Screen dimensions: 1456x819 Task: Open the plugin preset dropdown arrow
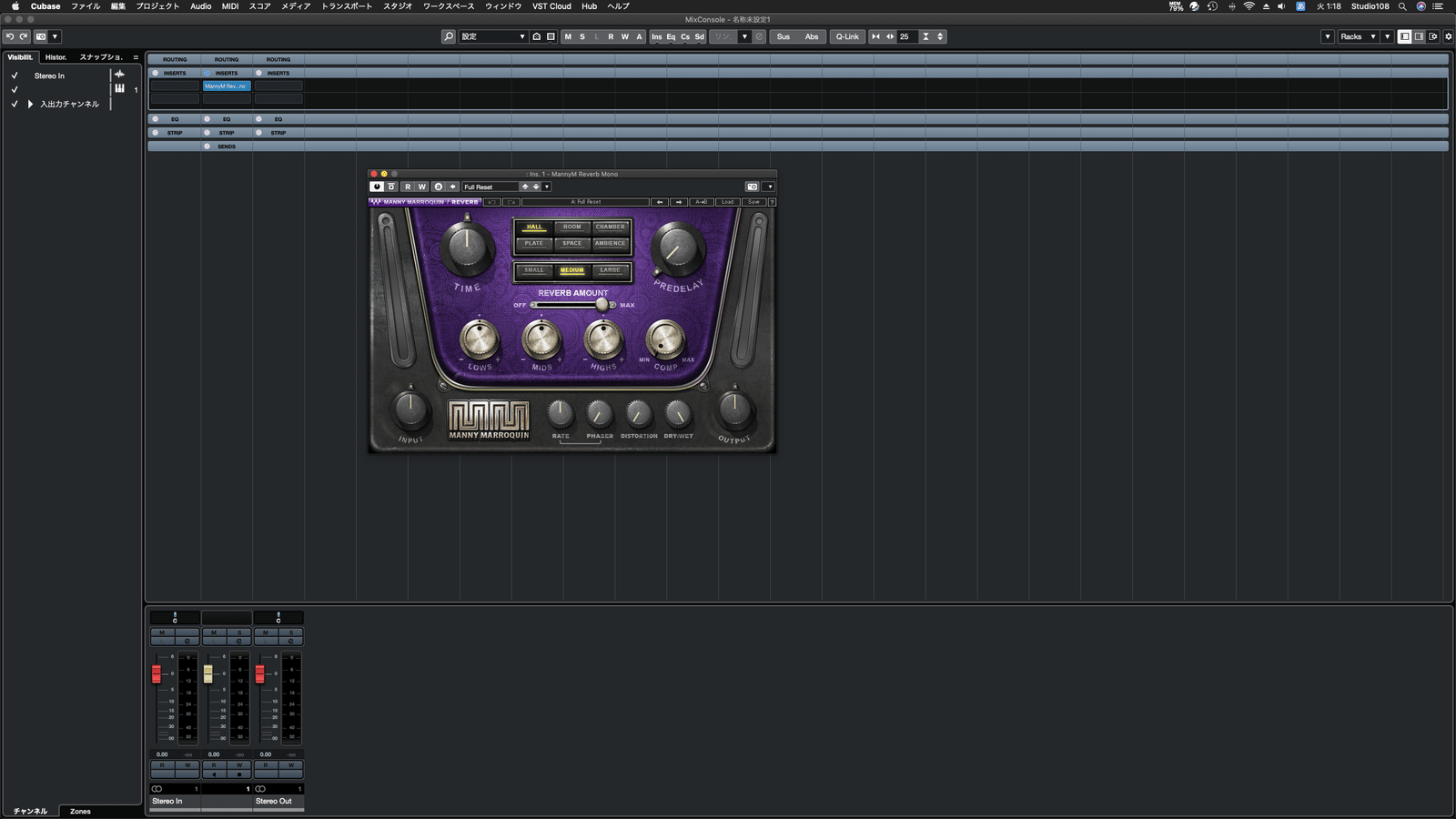tap(547, 187)
